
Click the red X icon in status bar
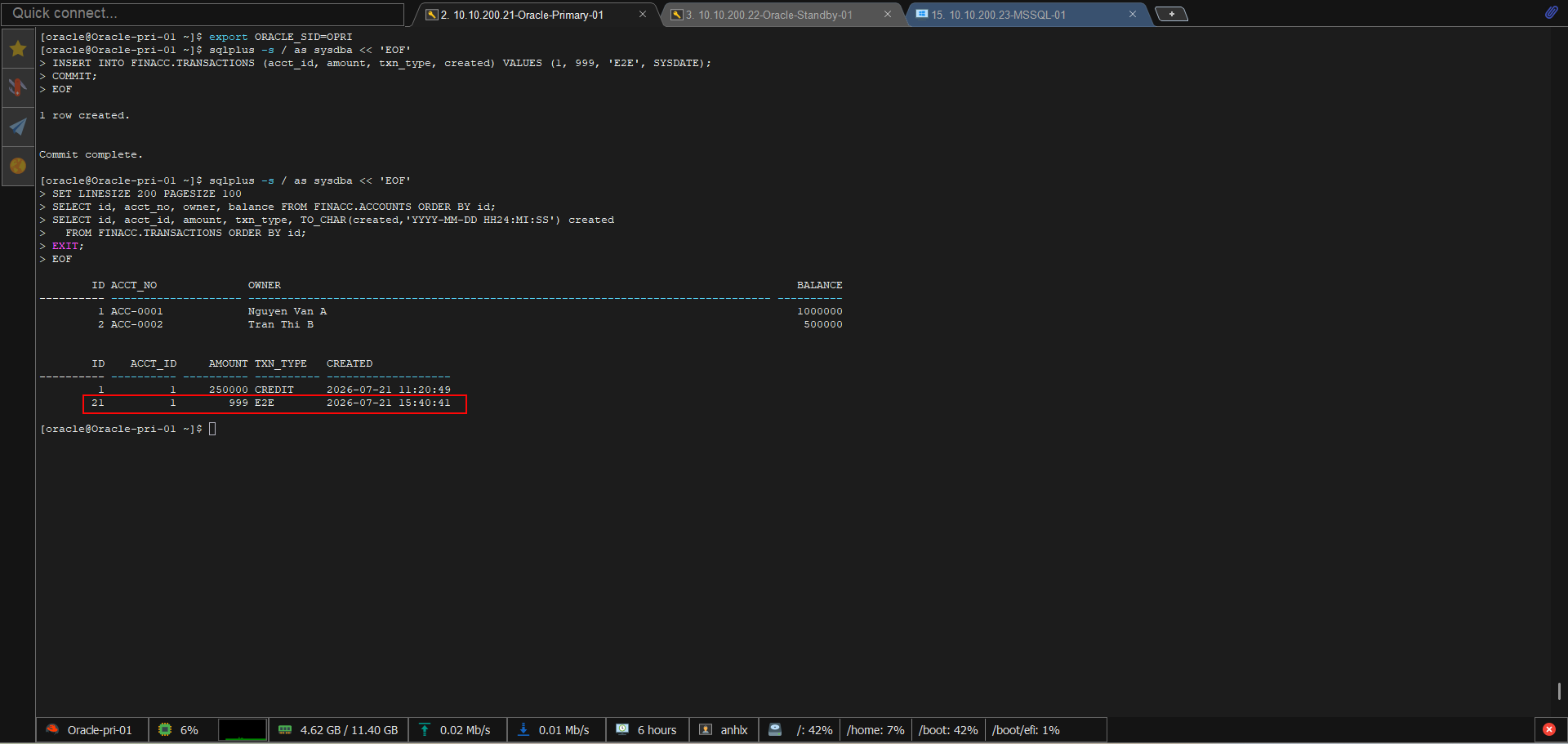[x=1549, y=730]
